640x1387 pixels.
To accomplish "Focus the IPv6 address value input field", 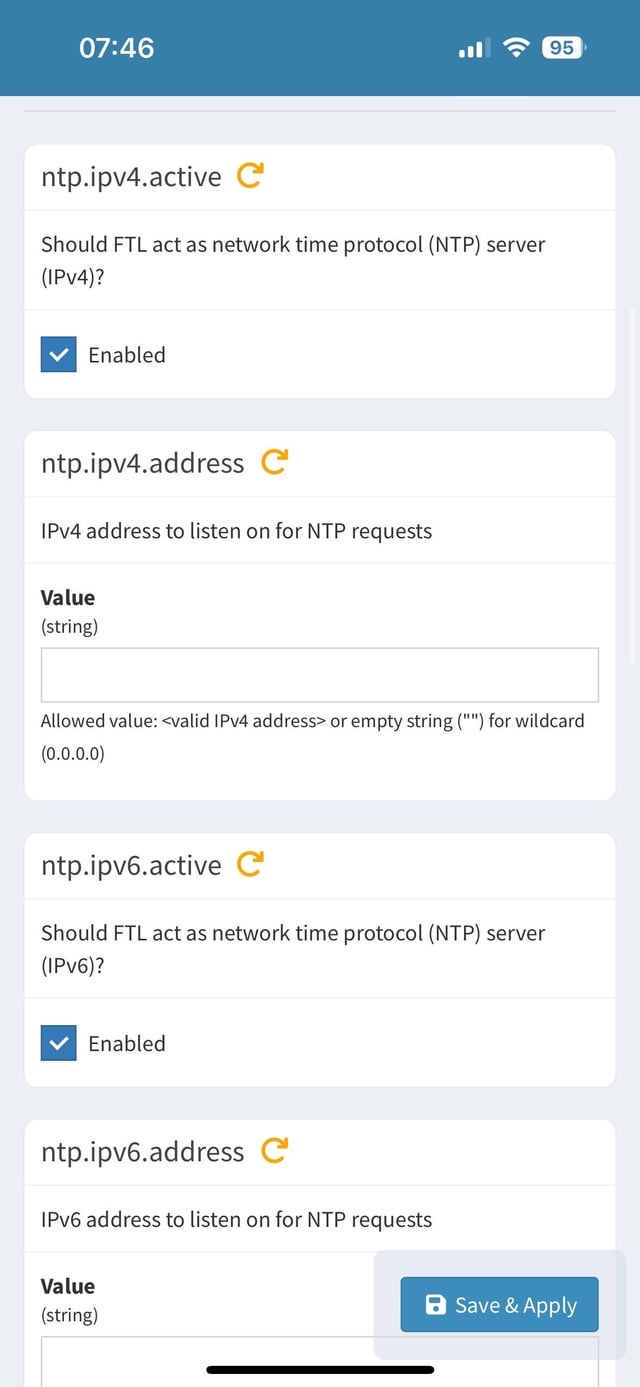I will click(x=320, y=1361).
